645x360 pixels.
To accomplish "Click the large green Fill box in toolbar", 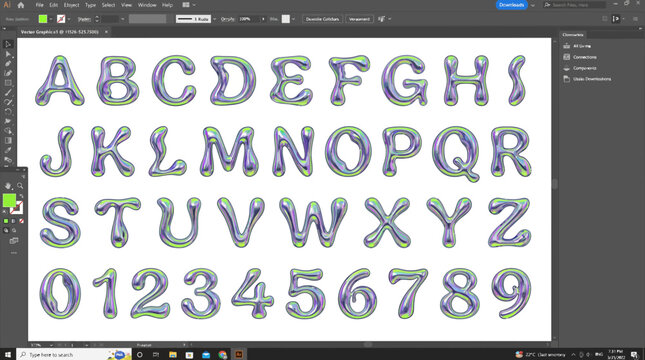I will tap(9, 200).
